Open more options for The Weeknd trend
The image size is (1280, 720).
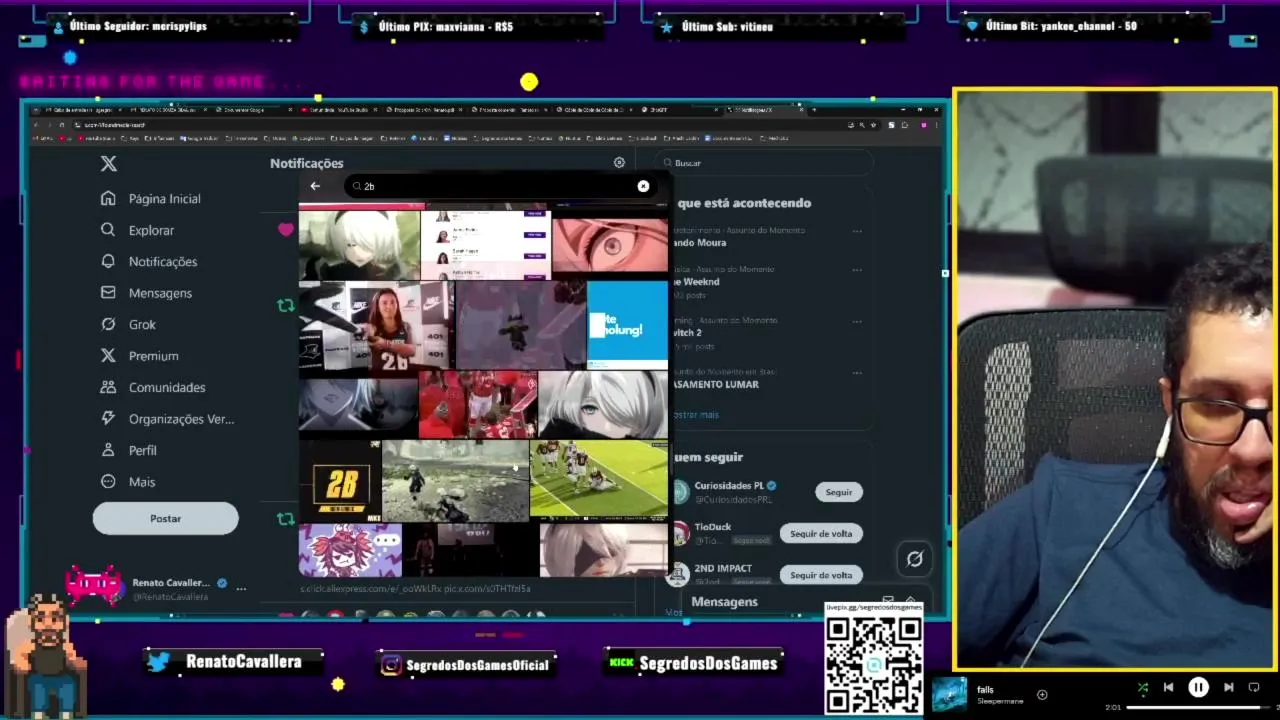pos(857,270)
